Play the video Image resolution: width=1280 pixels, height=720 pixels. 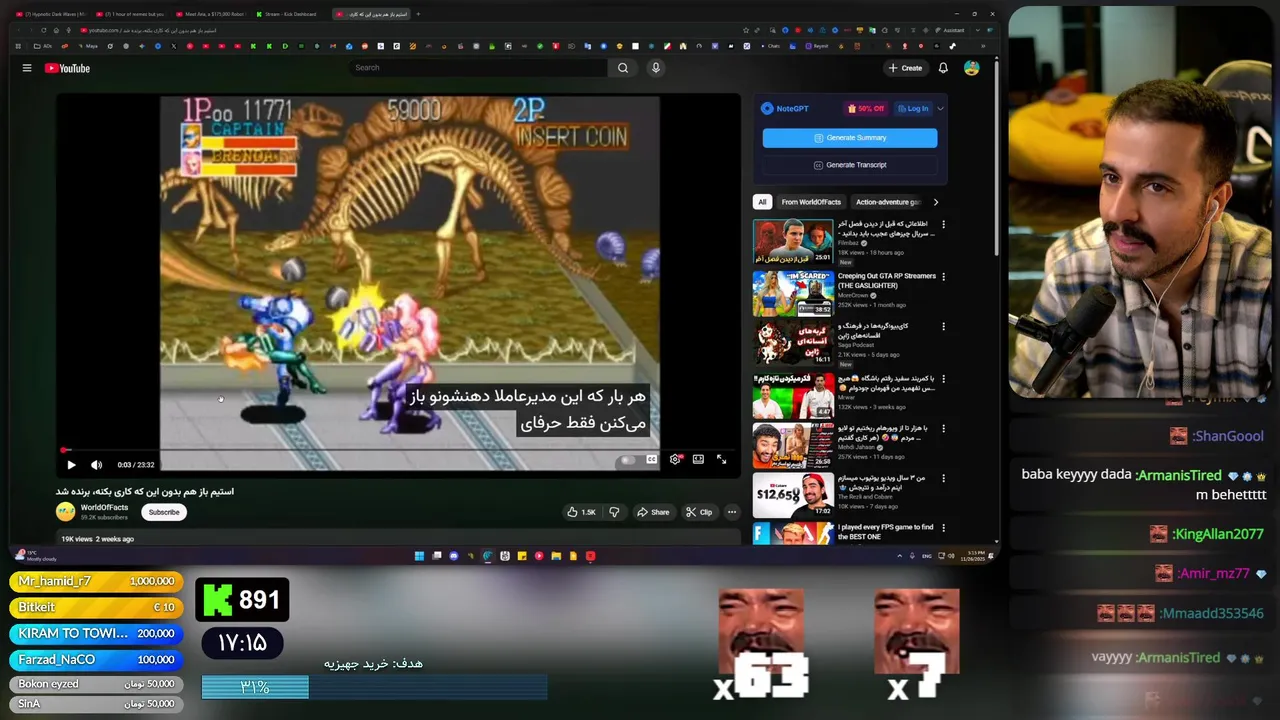pyautogui.click(x=71, y=464)
